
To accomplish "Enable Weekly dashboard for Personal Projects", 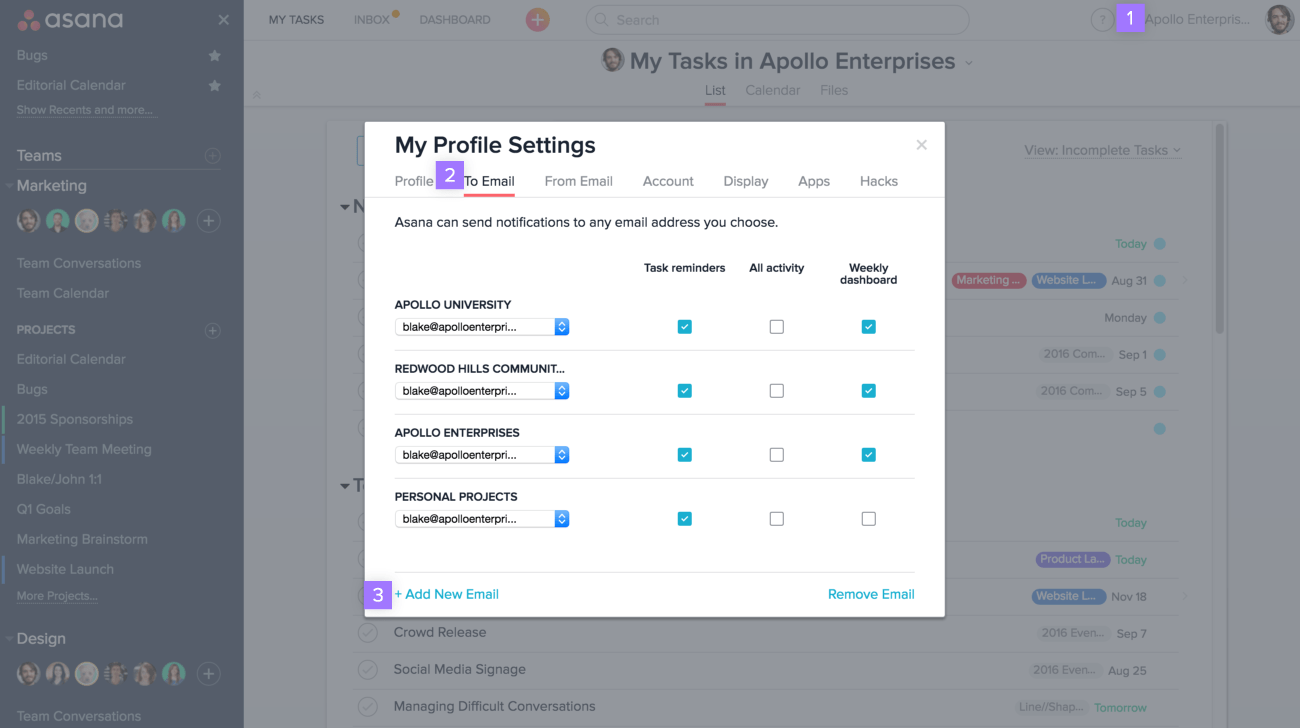I will [868, 519].
